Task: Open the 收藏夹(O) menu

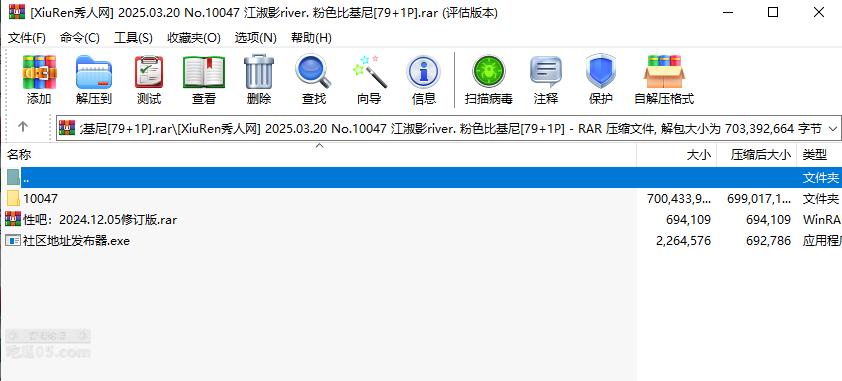Action: pyautogui.click(x=194, y=38)
